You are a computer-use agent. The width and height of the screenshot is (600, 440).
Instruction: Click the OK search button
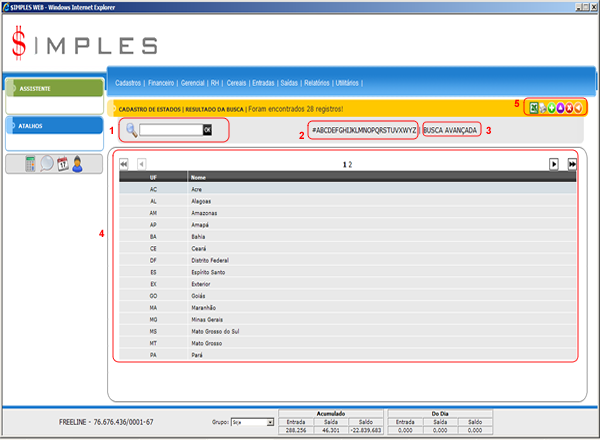tap(208, 130)
